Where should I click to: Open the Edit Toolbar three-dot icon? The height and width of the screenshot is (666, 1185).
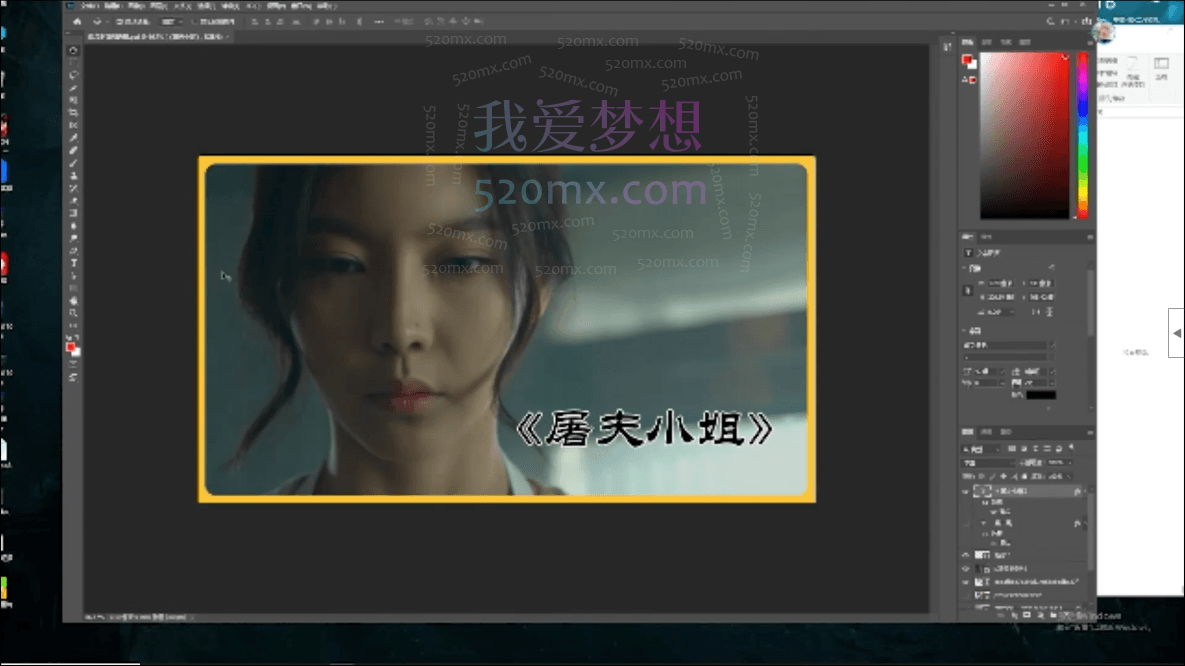73,325
